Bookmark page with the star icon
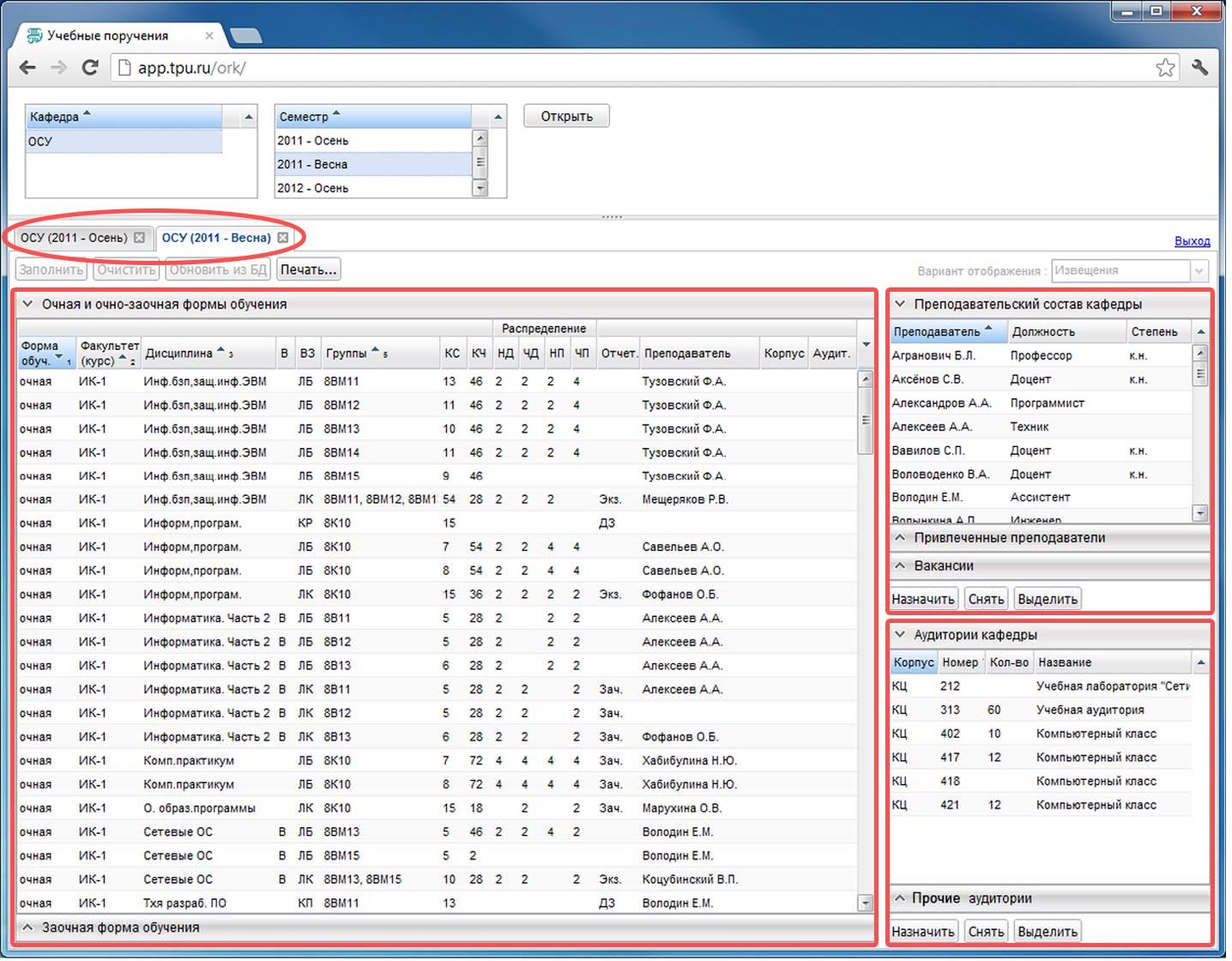1232x961 pixels. pos(1165,68)
